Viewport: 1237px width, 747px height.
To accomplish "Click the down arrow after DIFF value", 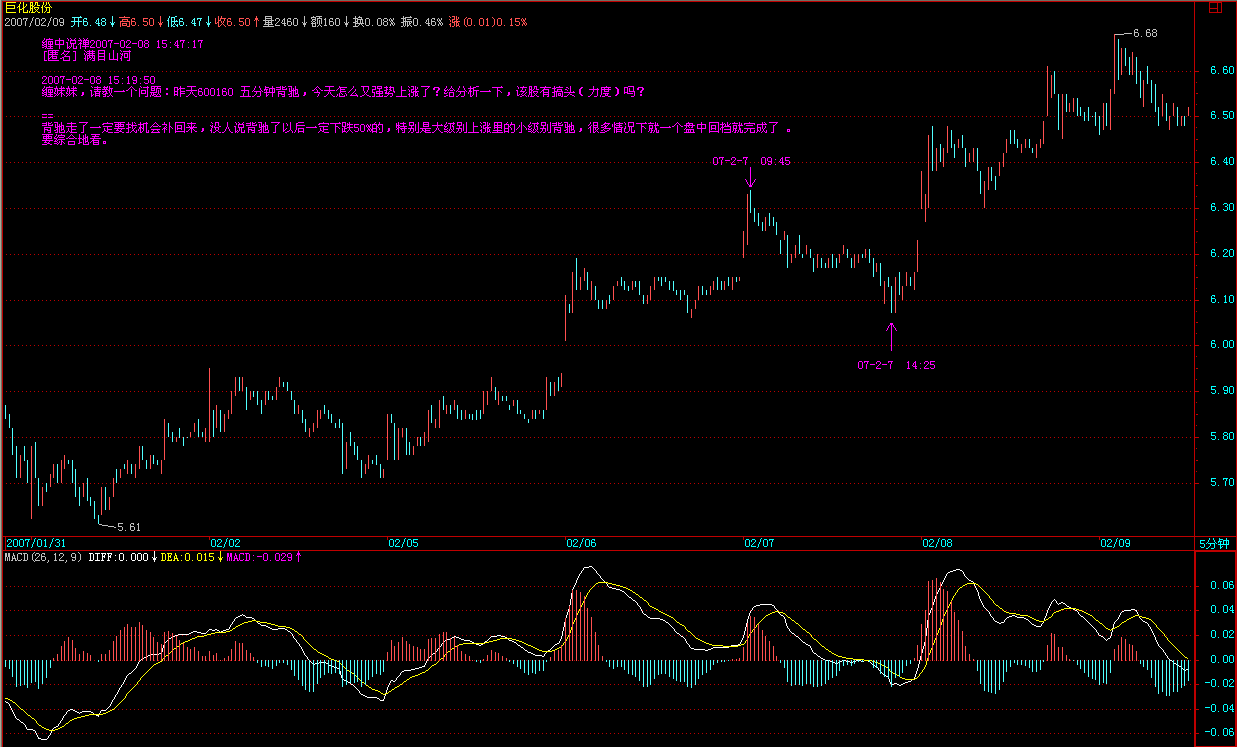I will (154, 557).
